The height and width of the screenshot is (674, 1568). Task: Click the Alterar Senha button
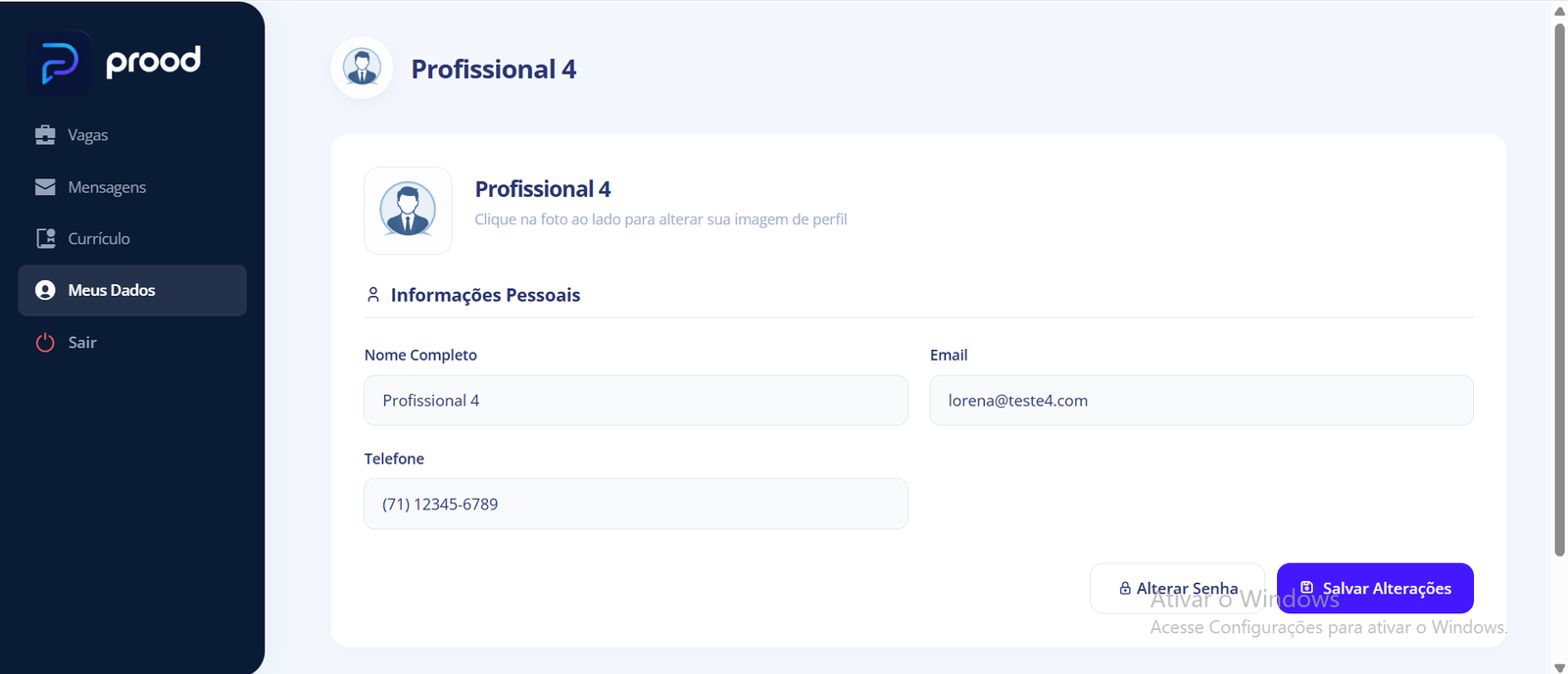(1178, 589)
